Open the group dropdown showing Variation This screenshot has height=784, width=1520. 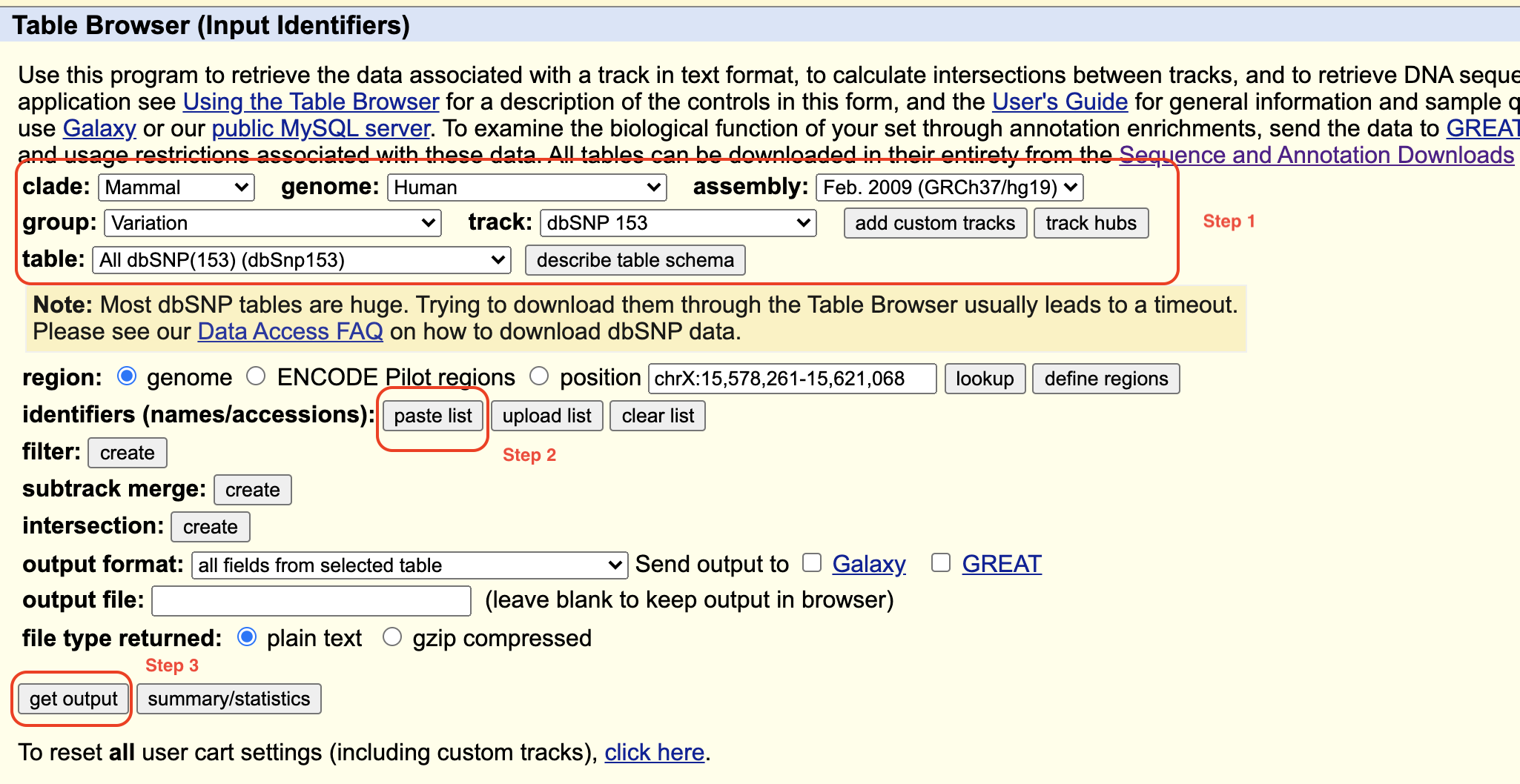[271, 223]
